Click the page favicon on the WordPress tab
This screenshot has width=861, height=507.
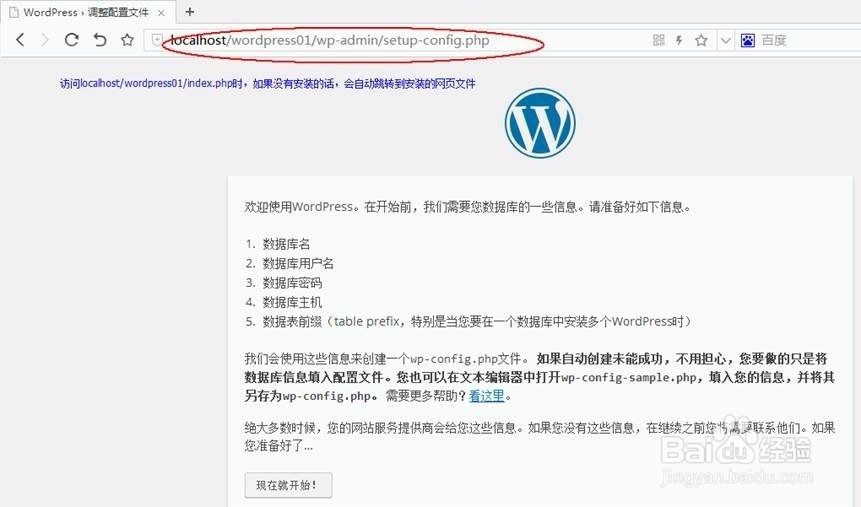(x=14, y=12)
